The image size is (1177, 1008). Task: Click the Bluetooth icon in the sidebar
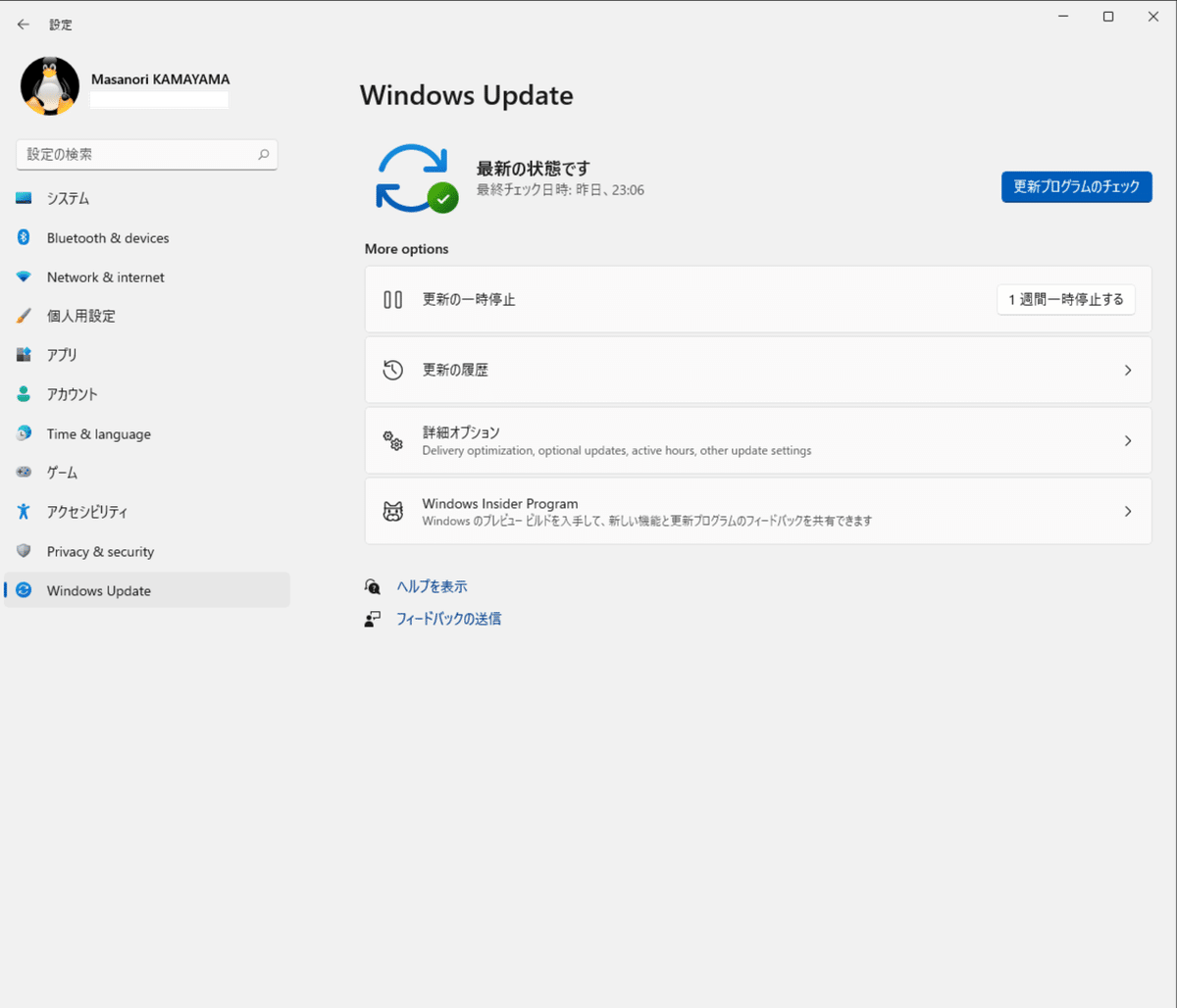click(x=25, y=237)
